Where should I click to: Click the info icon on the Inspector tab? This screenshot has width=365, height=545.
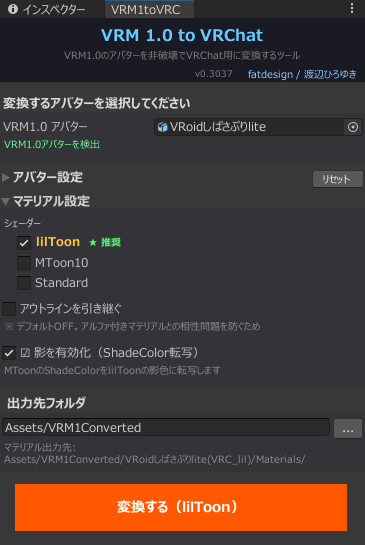pos(13,9)
